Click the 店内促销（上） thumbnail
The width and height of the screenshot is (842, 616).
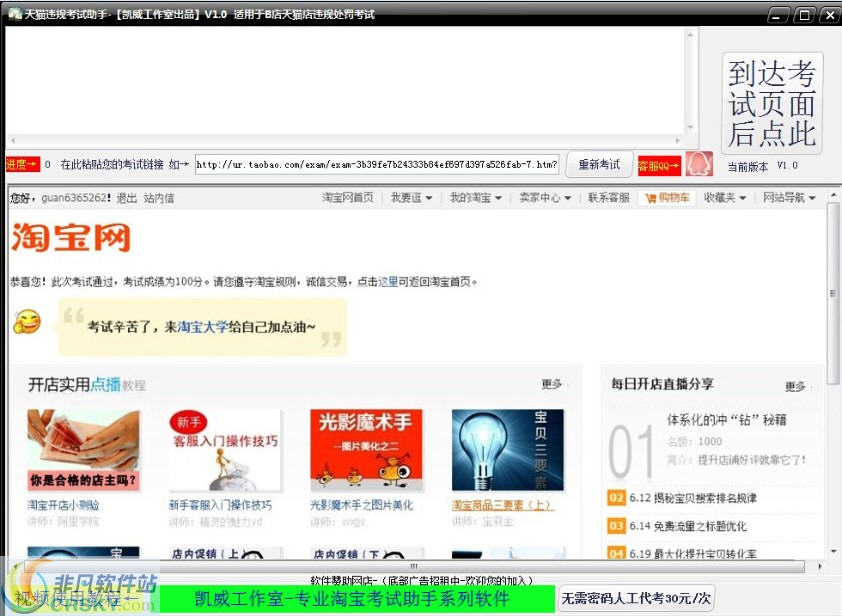click(225, 553)
